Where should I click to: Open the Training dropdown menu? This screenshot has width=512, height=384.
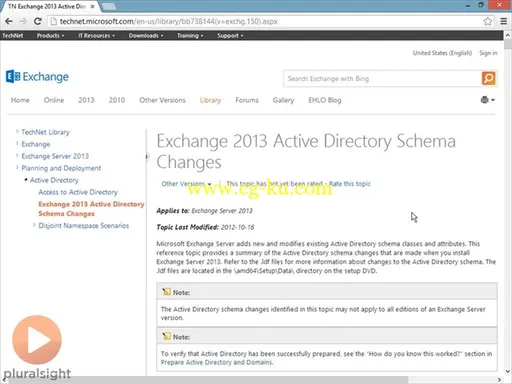(x=190, y=35)
